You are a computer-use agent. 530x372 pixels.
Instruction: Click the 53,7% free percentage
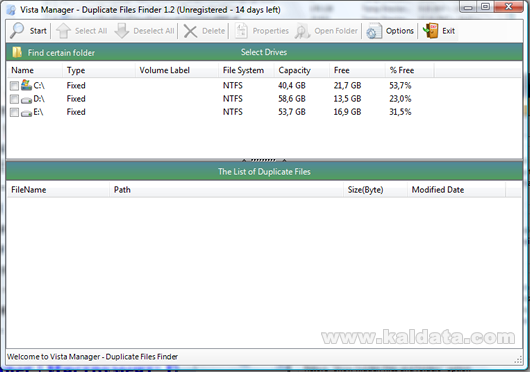click(x=400, y=85)
